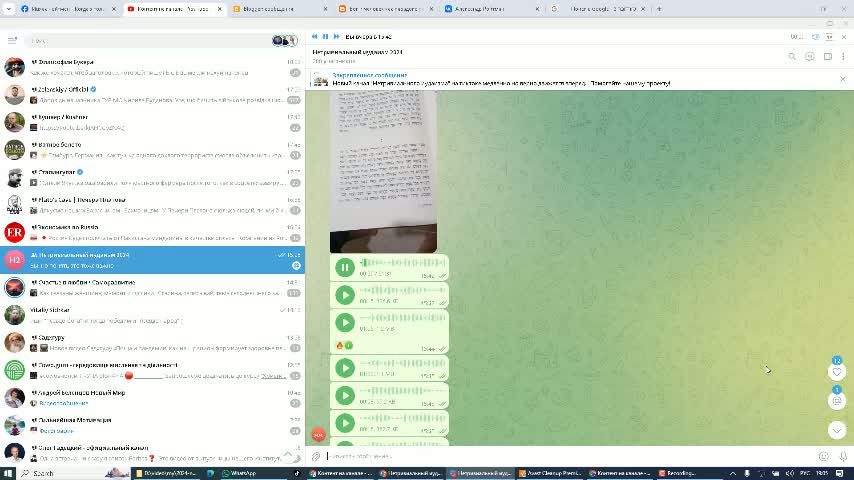Open the chat options three-dot menu
Image resolution: width=854 pixels, height=480 pixels.
click(843, 56)
